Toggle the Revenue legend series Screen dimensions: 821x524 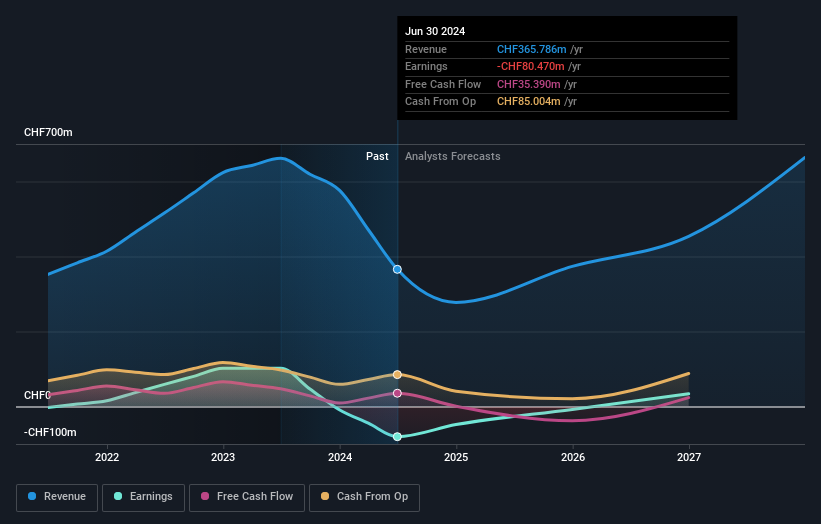[57, 497]
